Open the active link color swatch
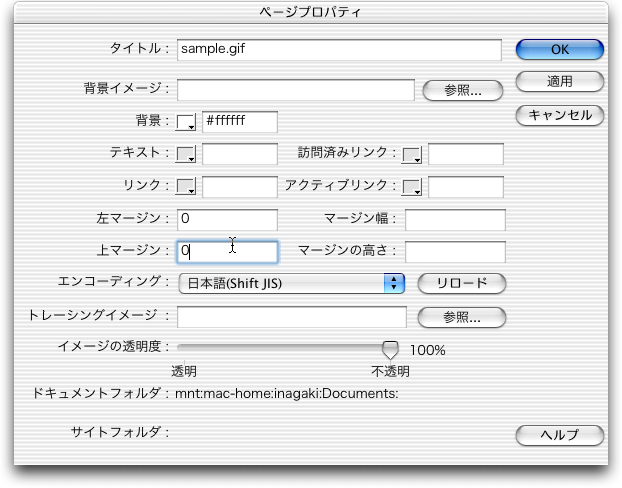The height and width of the screenshot is (488, 622). point(412,187)
